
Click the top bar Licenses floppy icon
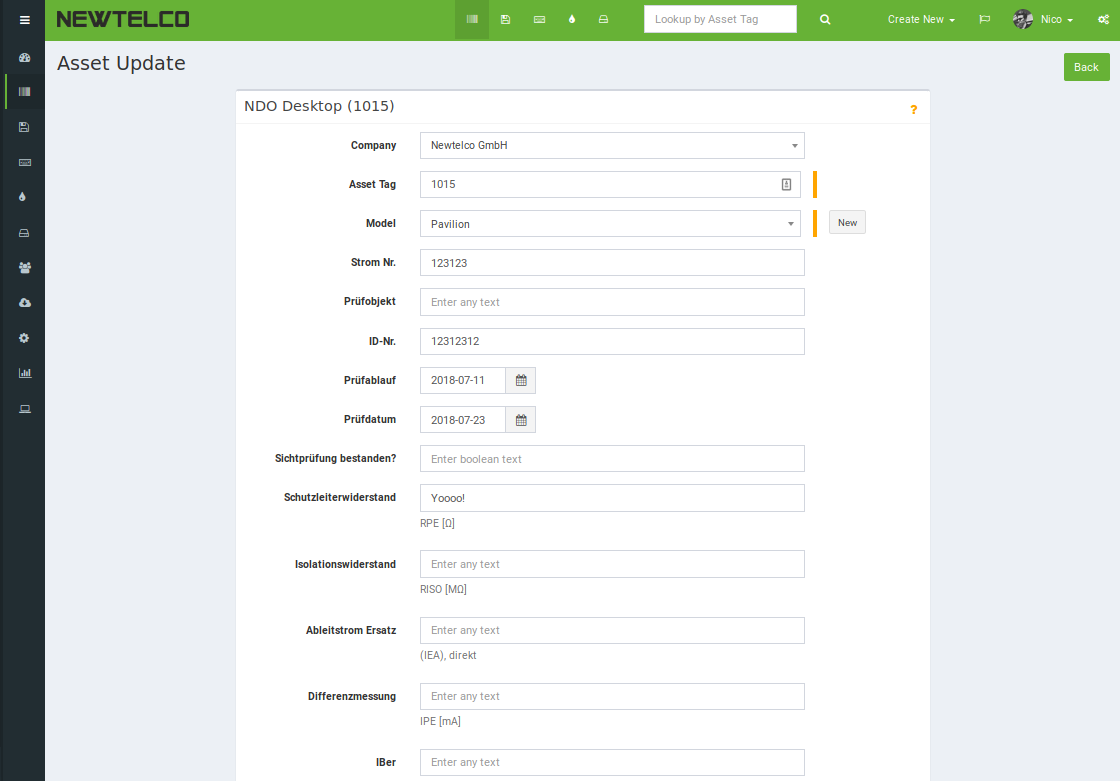tap(505, 19)
